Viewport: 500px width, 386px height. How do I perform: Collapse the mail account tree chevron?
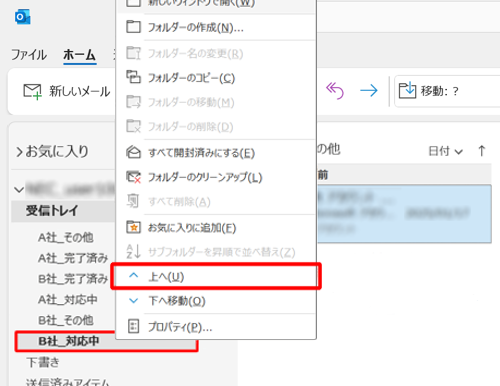19,190
